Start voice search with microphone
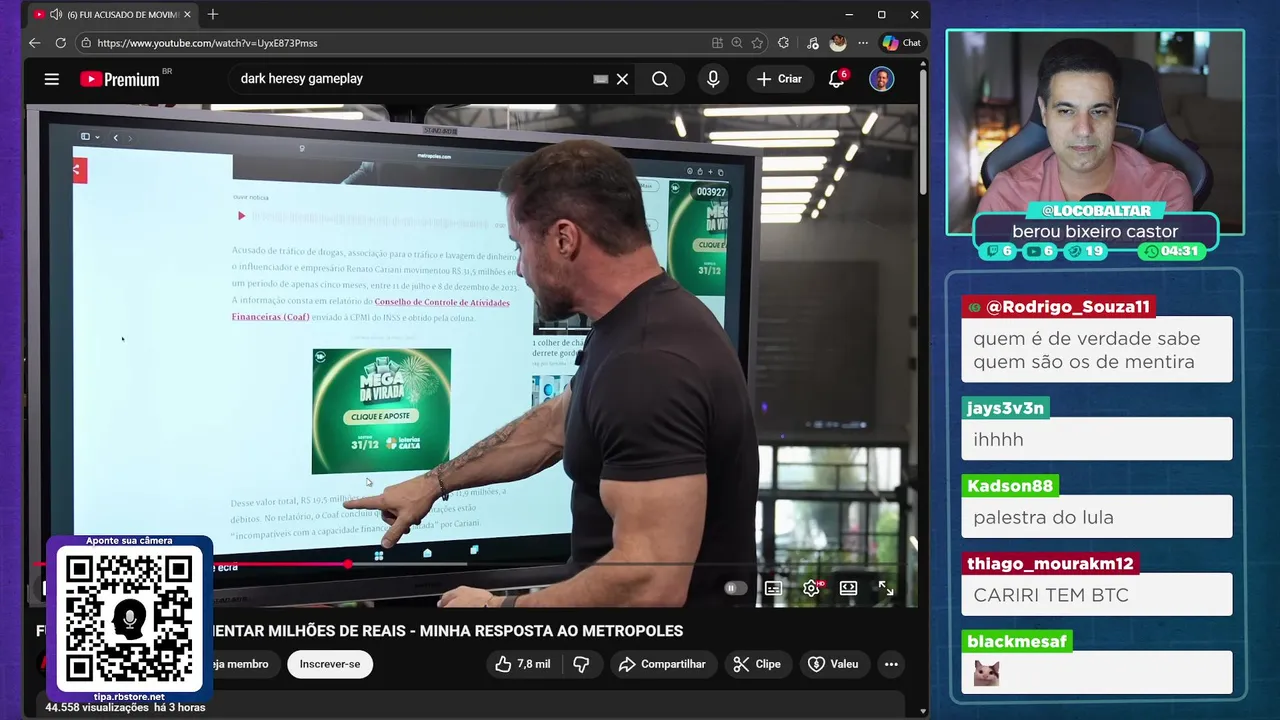This screenshot has height=720, width=1280. pos(713,79)
